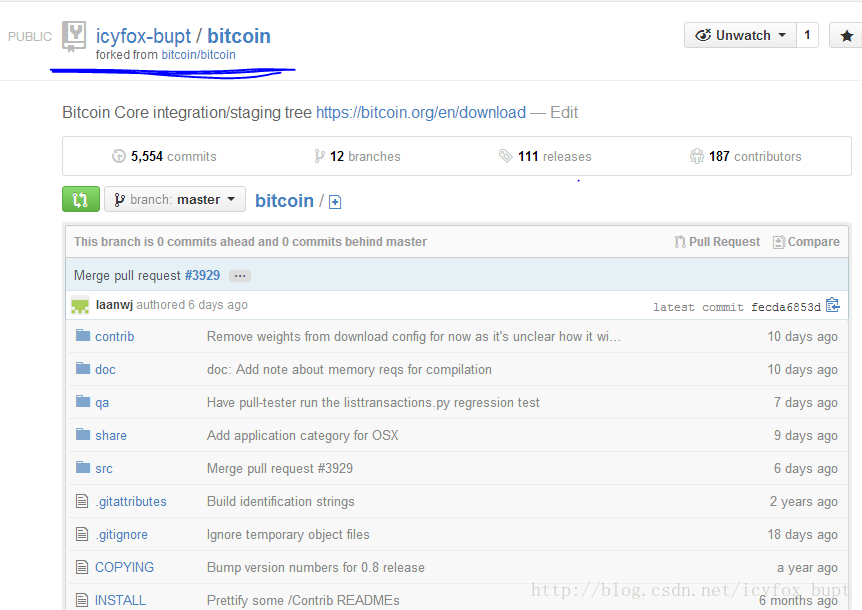Click the green compare and review button
The image size is (862, 610).
(x=81, y=199)
